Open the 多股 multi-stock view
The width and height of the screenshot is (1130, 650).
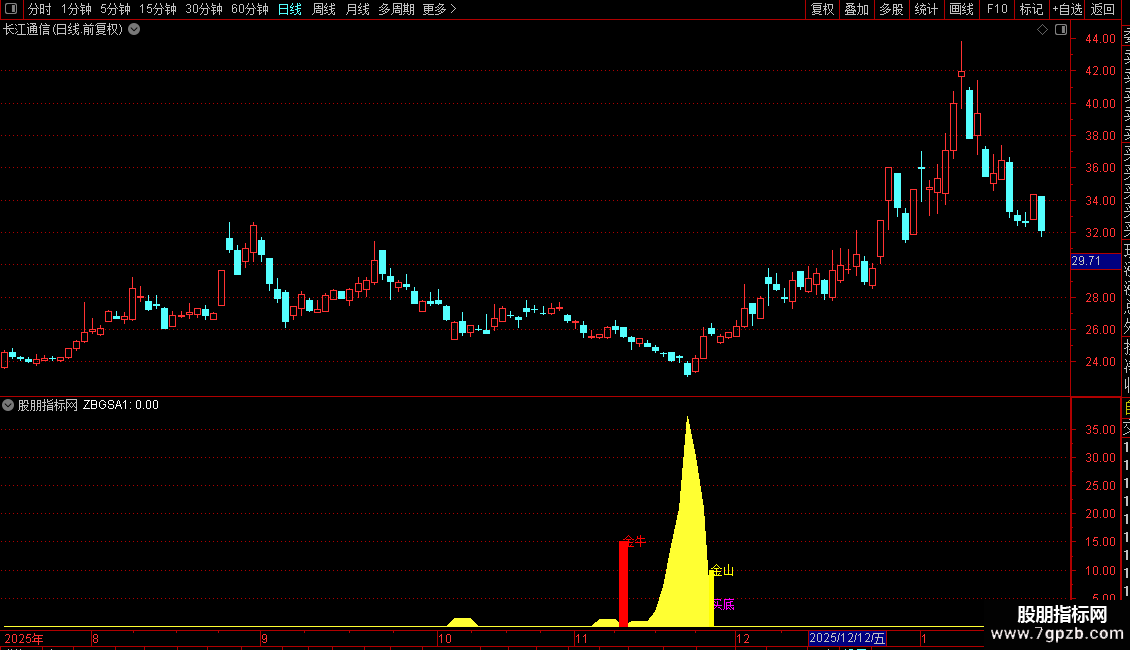pyautogui.click(x=891, y=9)
